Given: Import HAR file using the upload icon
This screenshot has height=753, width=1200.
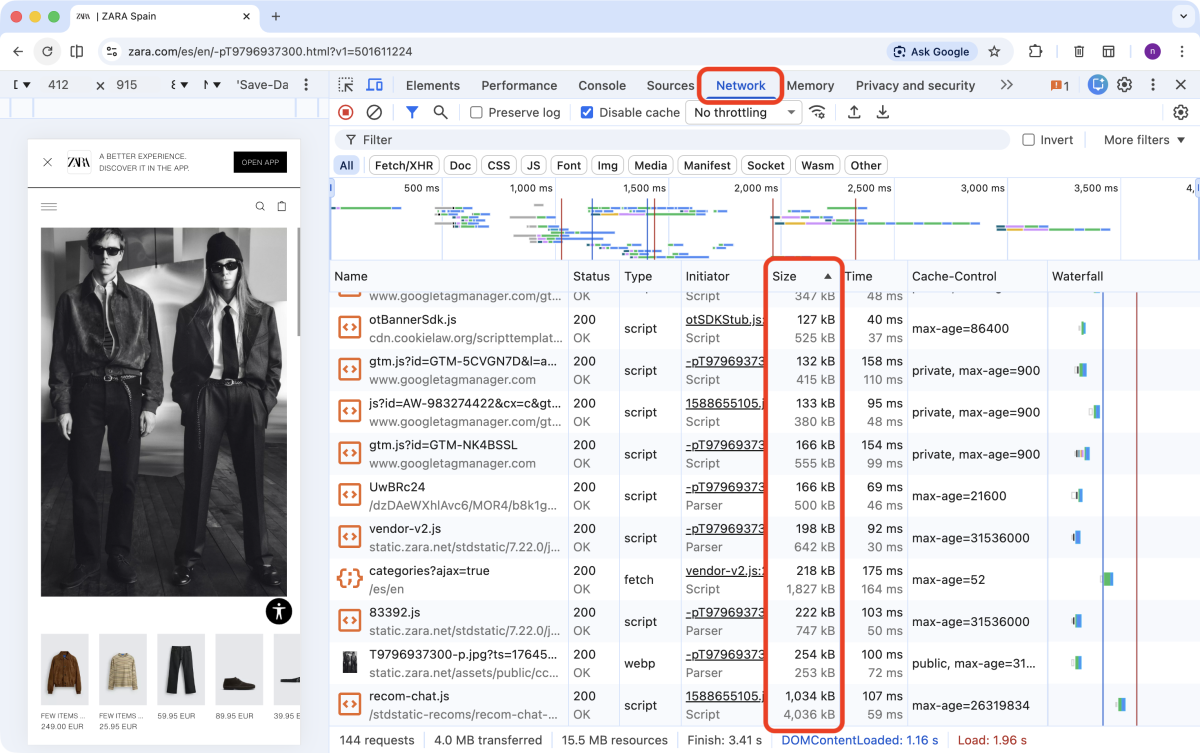Looking at the screenshot, I should click(x=853, y=112).
